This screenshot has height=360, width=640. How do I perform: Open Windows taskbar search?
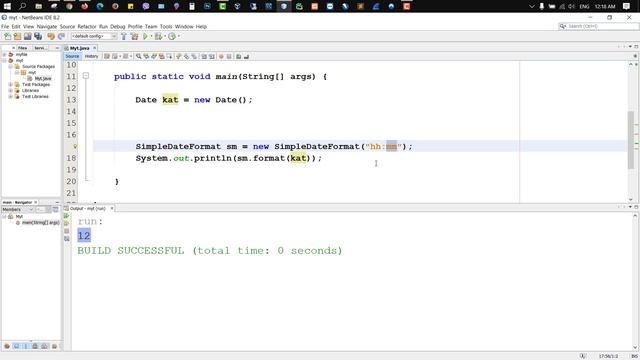tap(22, 6)
